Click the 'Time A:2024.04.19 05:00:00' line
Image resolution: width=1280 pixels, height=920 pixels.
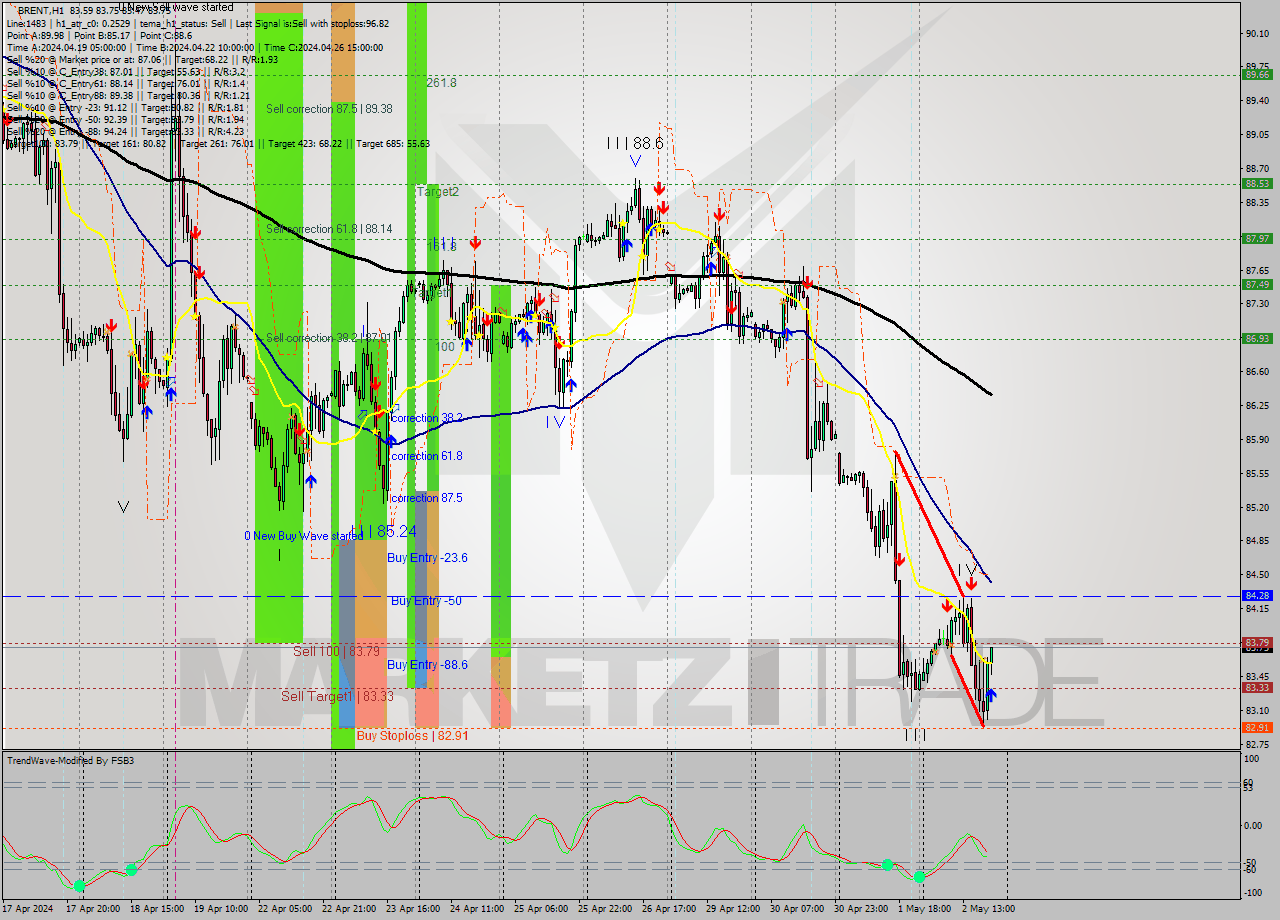pyautogui.click(x=66, y=47)
